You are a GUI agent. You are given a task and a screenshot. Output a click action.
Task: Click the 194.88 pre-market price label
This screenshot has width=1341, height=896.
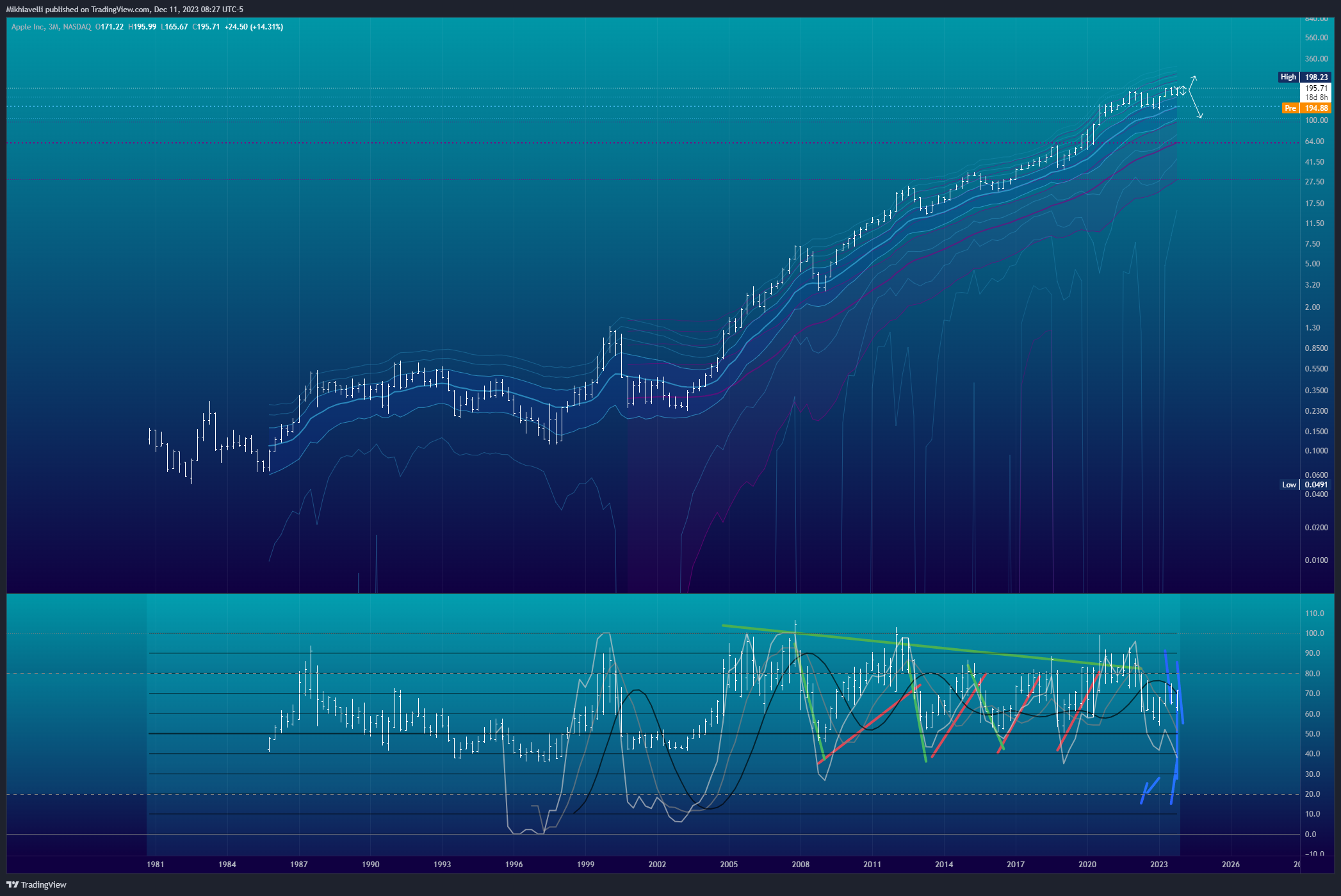[1316, 108]
